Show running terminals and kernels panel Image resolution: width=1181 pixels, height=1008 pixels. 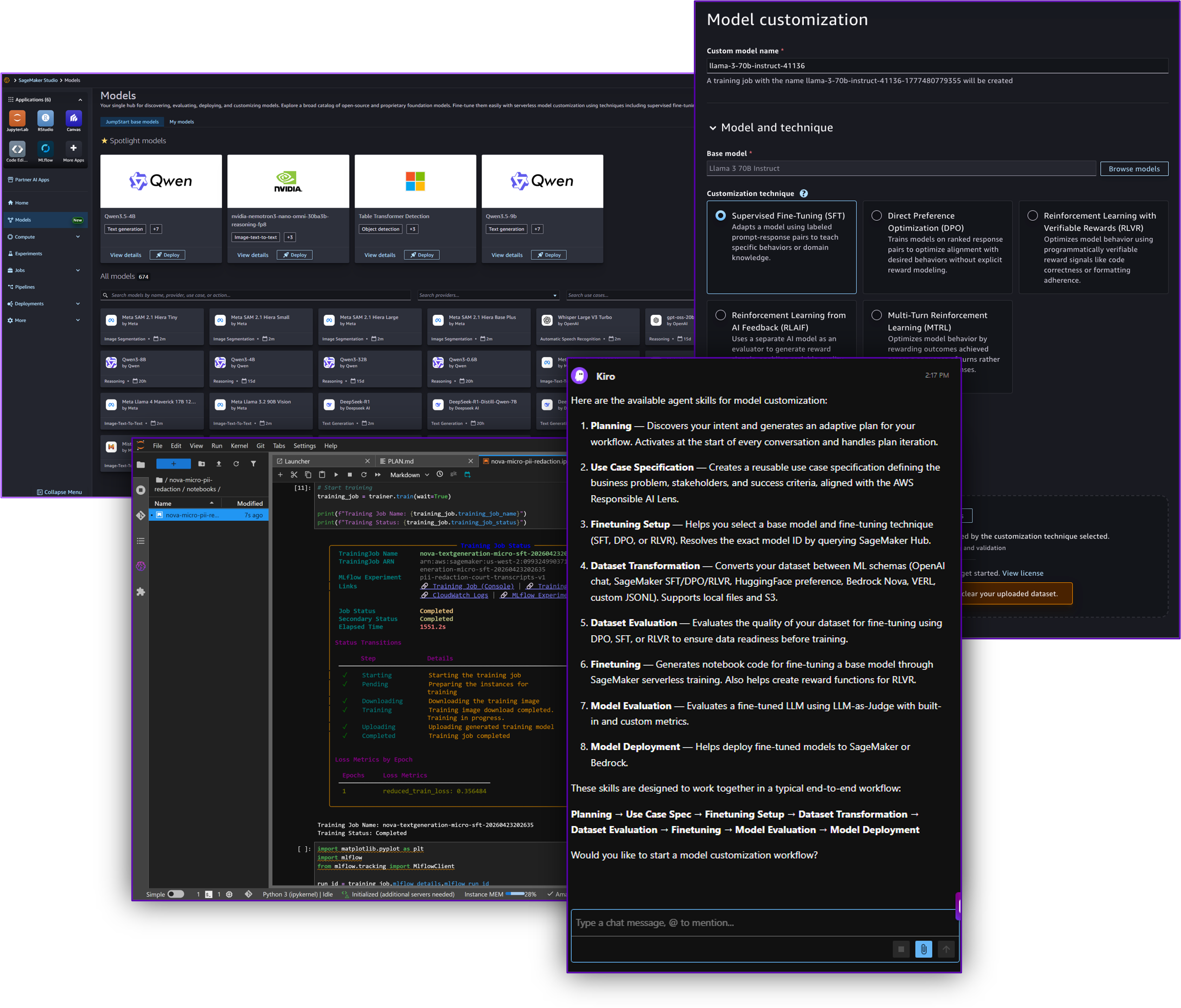pos(141,490)
